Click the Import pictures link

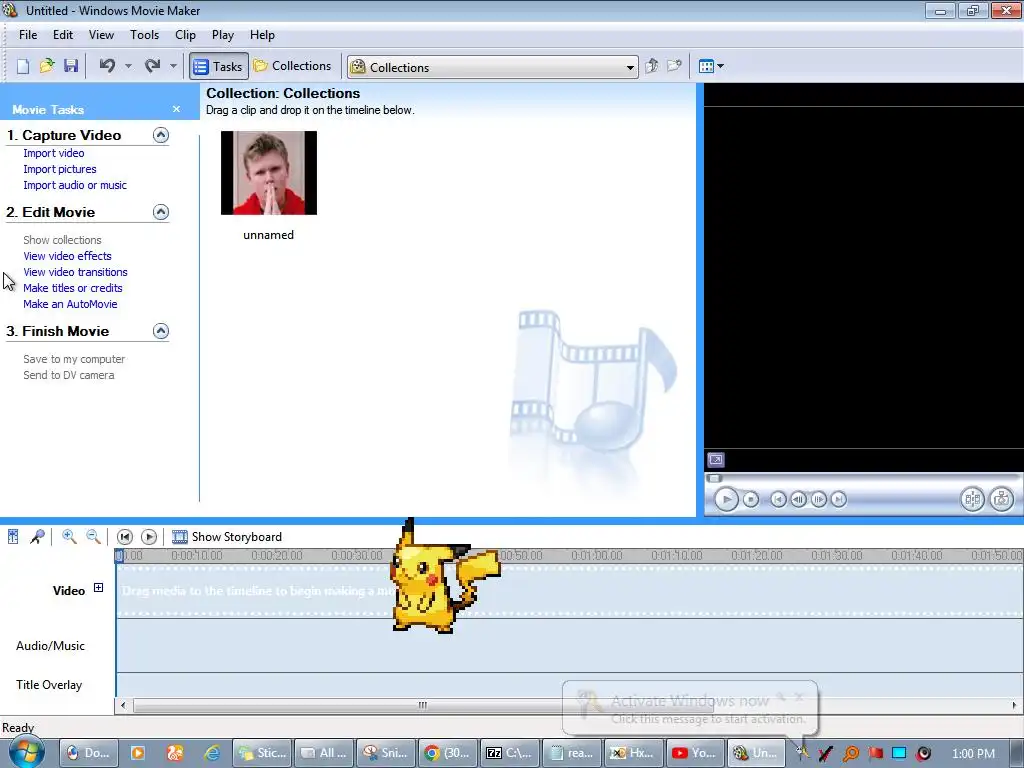[x=60, y=169]
